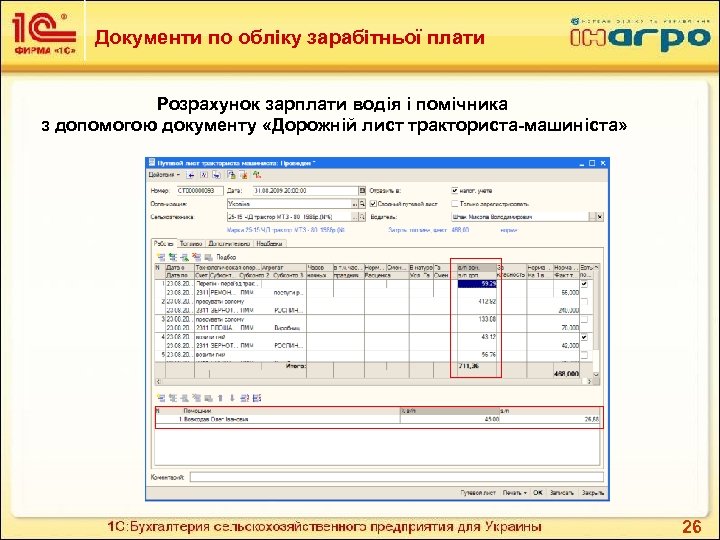Viewport: 720px width, 540px height.
Task: Switch to the Работы tab
Action: point(164,243)
